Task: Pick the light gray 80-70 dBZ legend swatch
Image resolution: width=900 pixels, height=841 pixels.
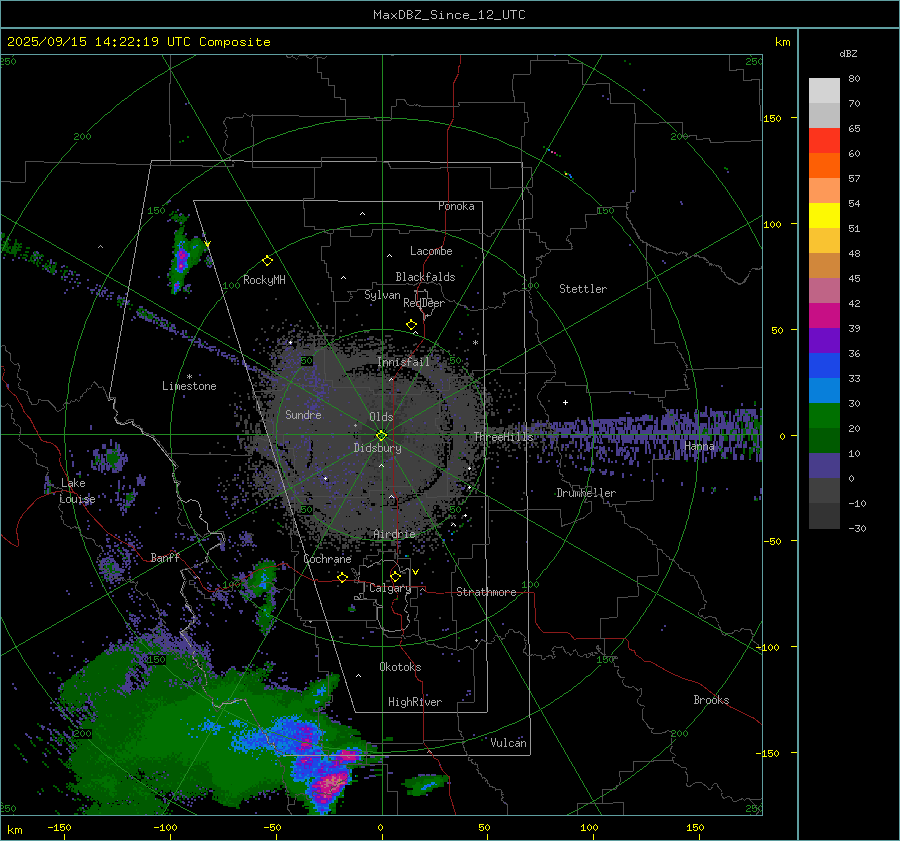Action: [x=824, y=91]
